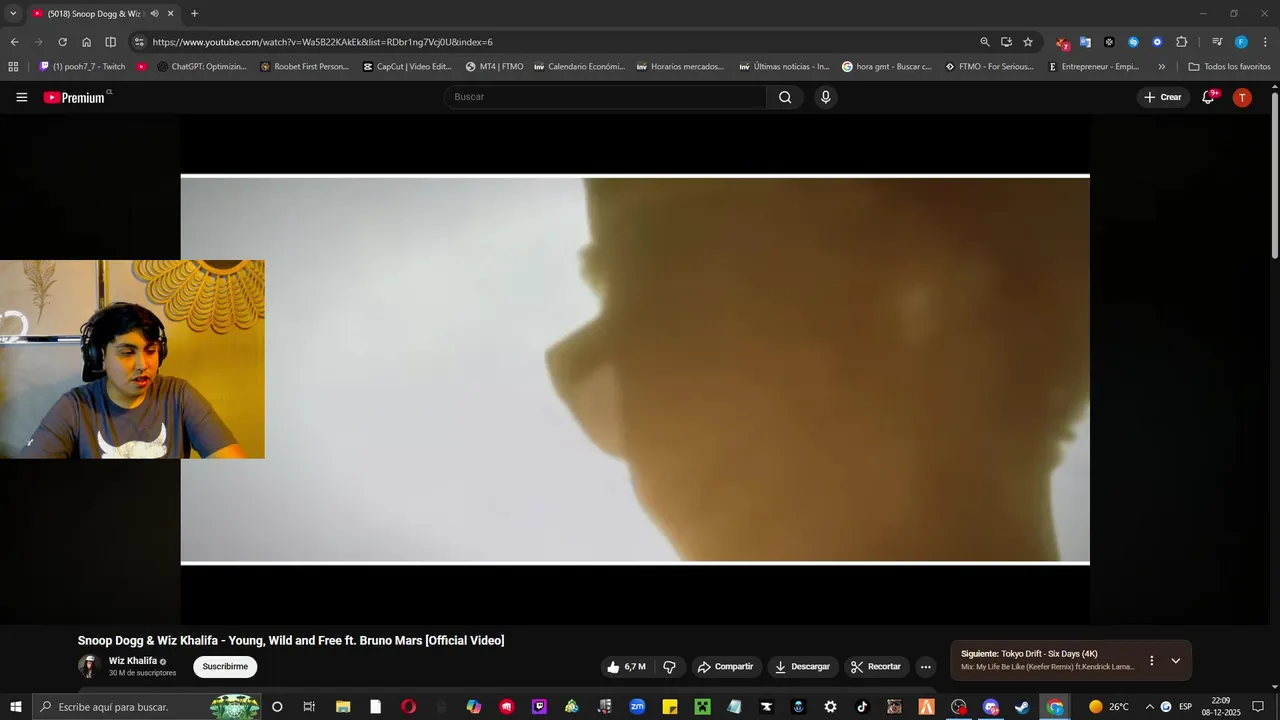This screenshot has height=720, width=1280.
Task: Click the Recortar clip button
Action: [876, 667]
